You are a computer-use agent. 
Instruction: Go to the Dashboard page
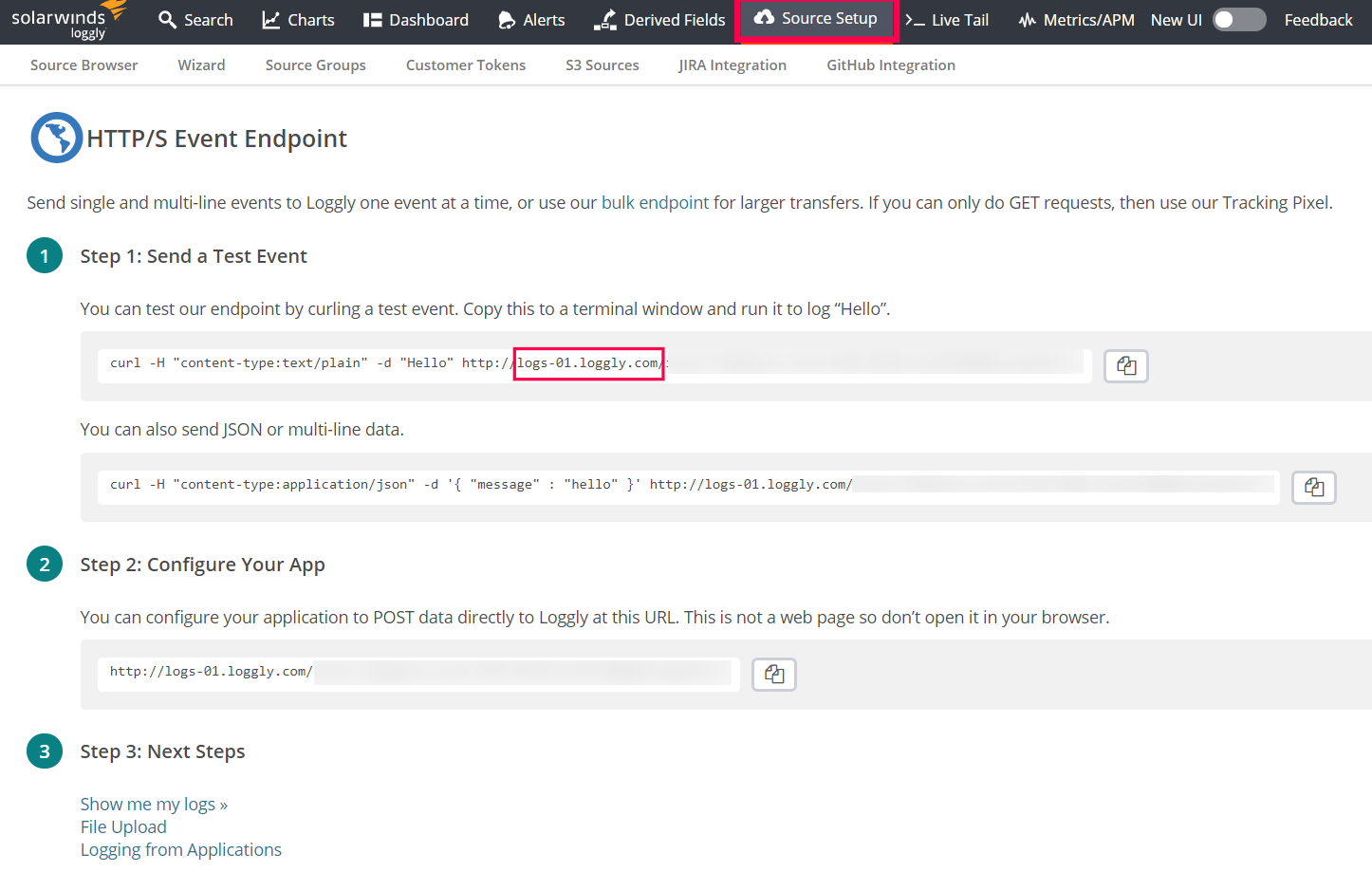pos(416,20)
